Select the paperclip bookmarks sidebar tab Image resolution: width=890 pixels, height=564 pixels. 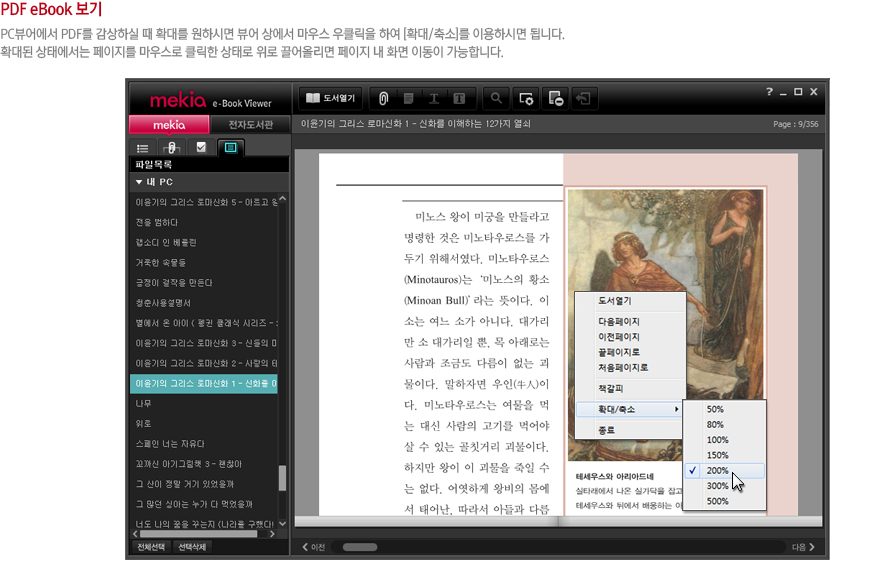click(171, 148)
